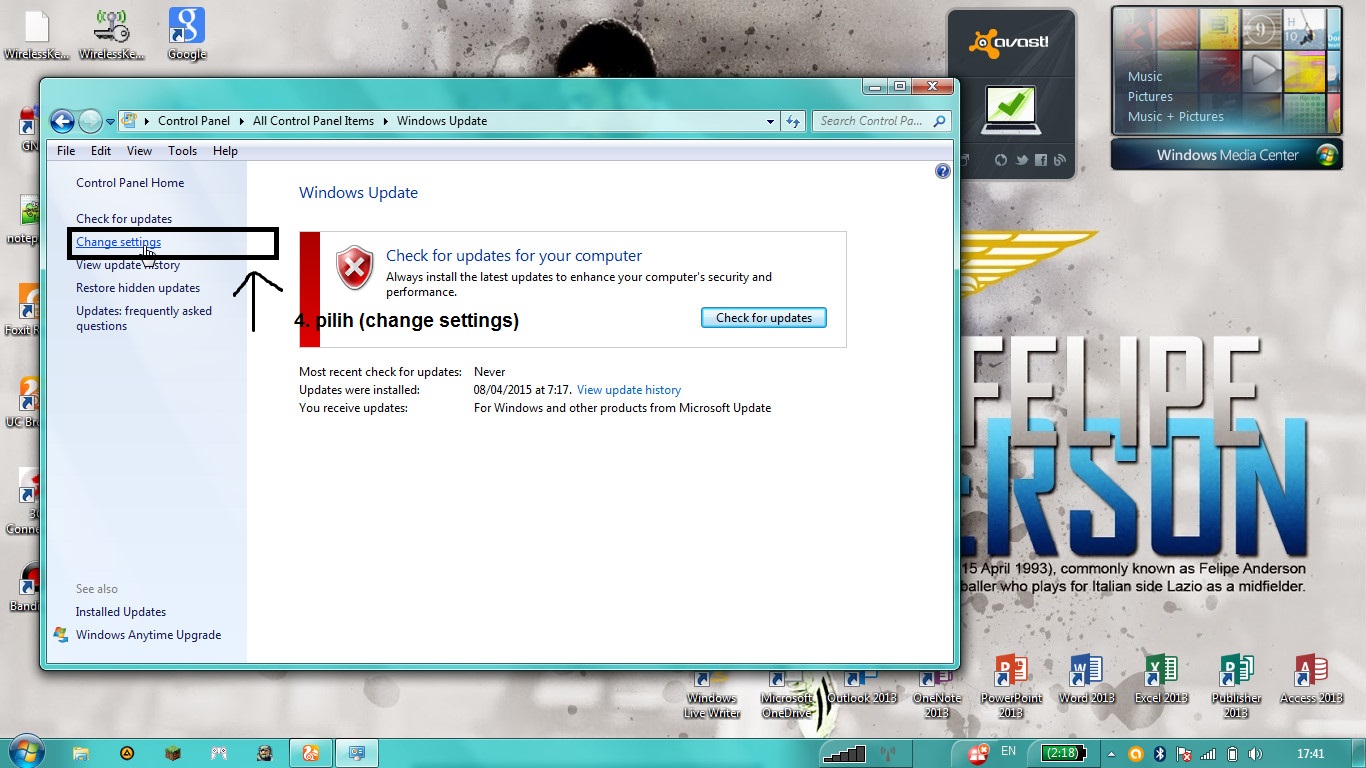This screenshot has width=1366, height=768.
Task: Show hidden tray icons arrow
Action: coord(1112,754)
